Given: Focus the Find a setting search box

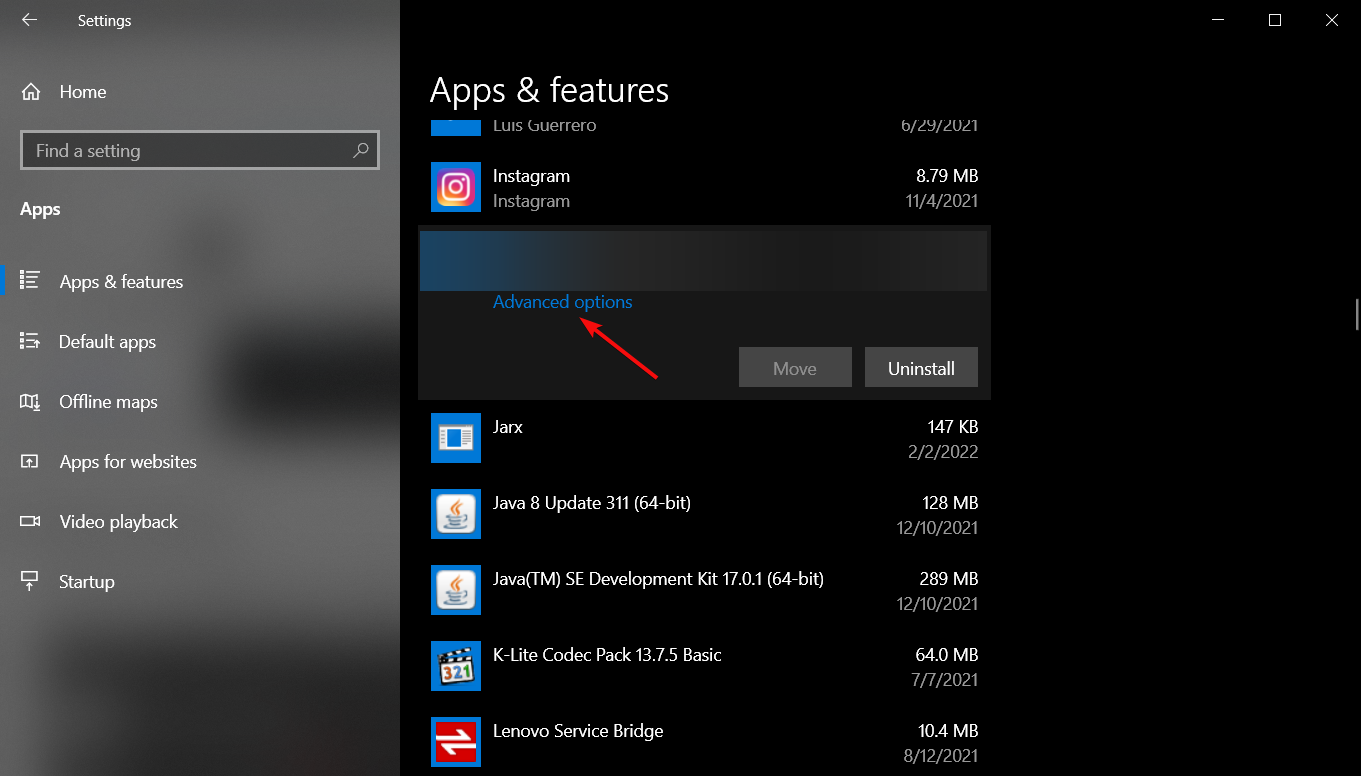Looking at the screenshot, I should click(x=190, y=151).
